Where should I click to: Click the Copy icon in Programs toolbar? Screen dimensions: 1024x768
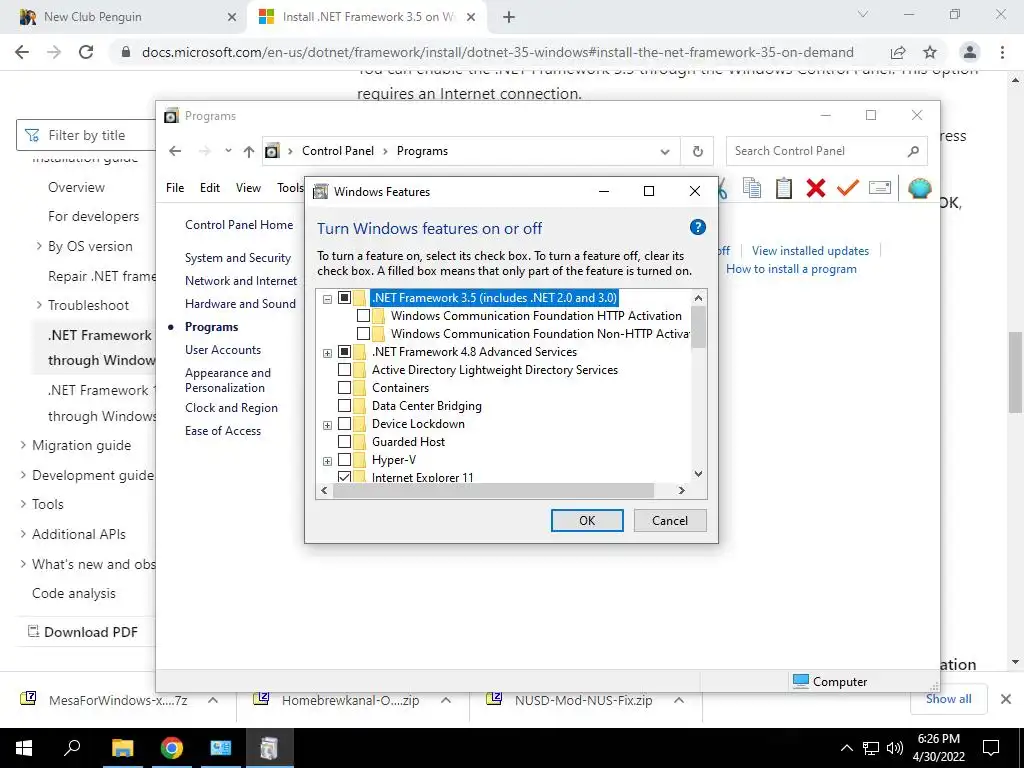click(752, 188)
